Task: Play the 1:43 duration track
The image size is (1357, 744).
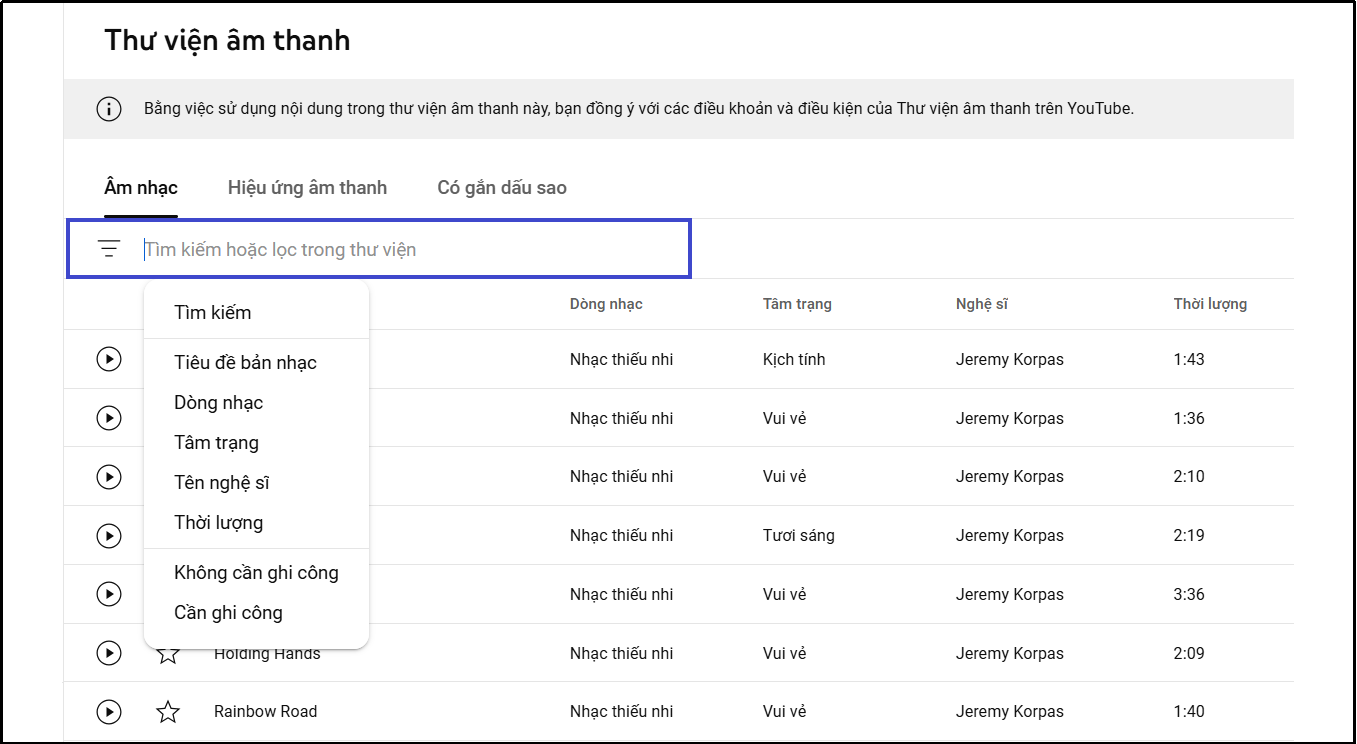Action: tap(109, 359)
